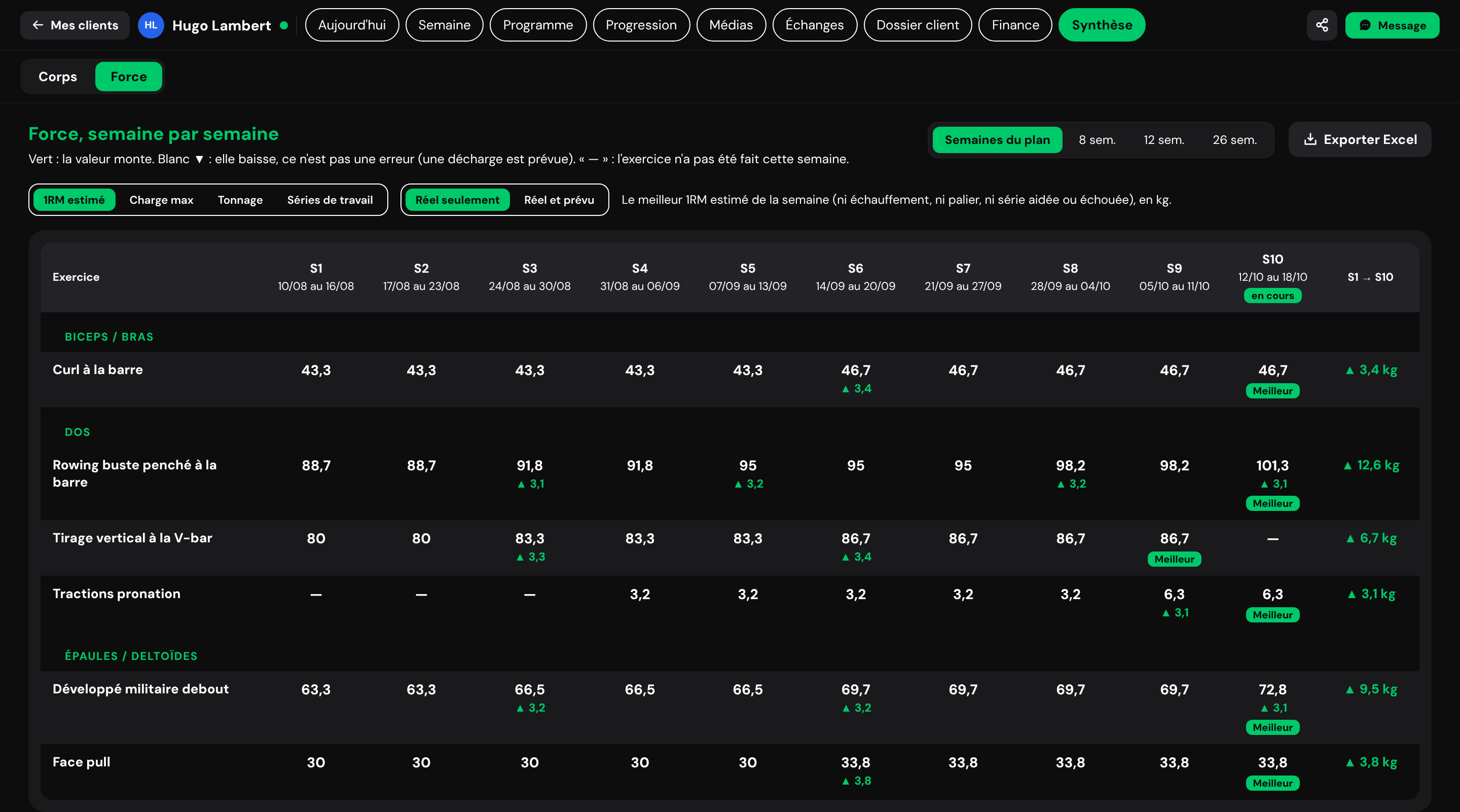The height and width of the screenshot is (812, 1460).
Task: Select the Tonnage metric
Action: pos(240,200)
